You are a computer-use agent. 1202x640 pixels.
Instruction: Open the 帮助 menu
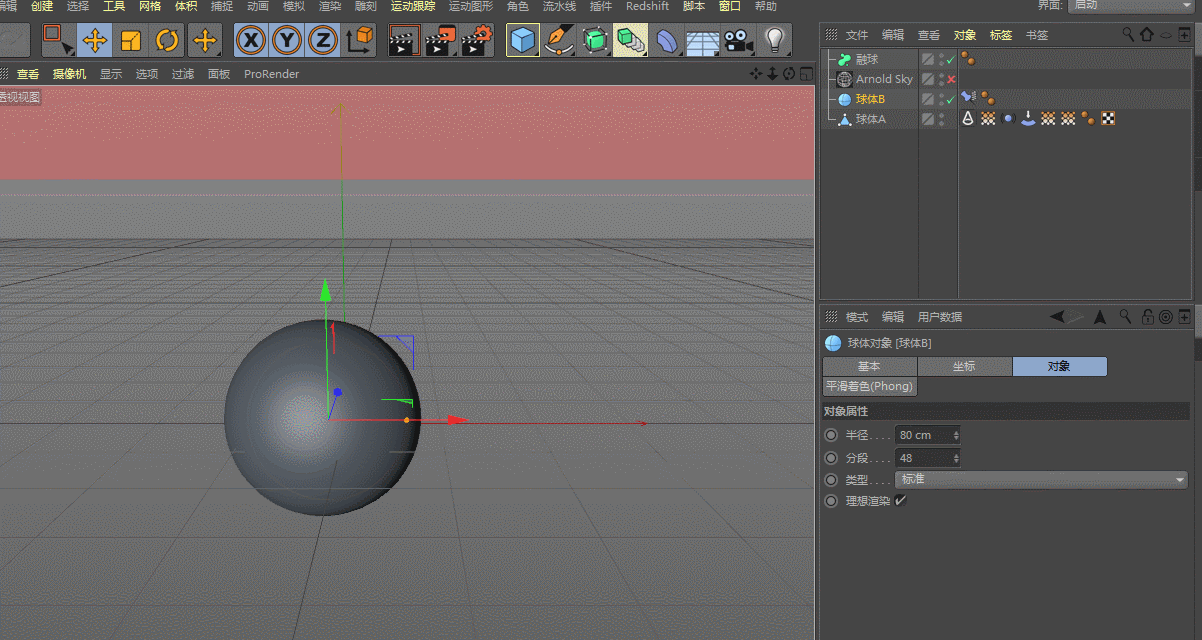[766, 6]
